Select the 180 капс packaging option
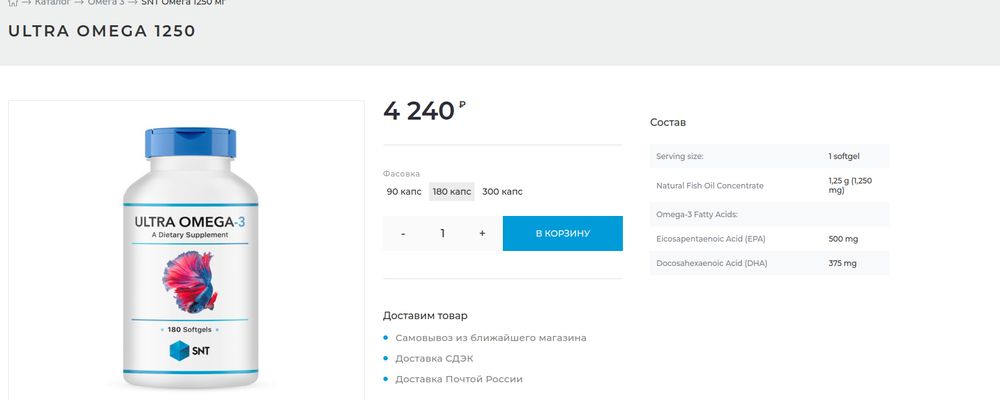 pos(452,191)
